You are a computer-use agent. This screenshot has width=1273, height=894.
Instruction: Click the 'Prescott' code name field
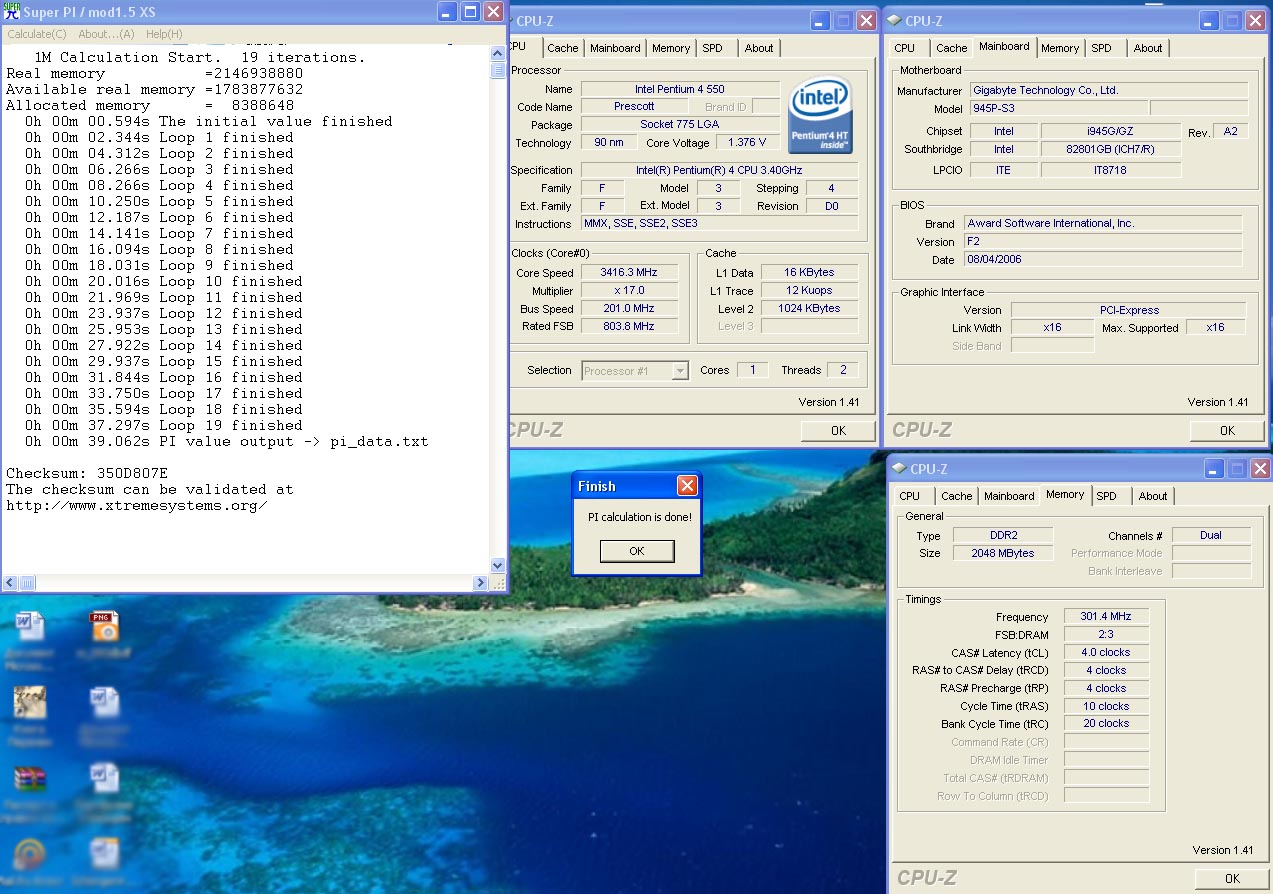634,107
